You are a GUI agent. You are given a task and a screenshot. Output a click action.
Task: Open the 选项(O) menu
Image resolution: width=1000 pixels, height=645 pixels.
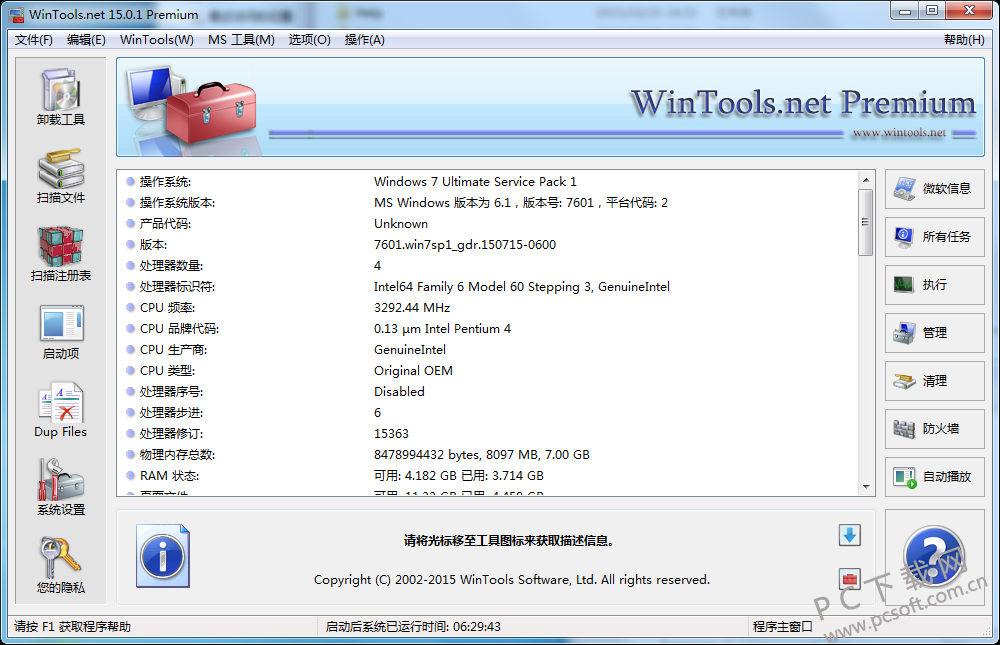[309, 40]
